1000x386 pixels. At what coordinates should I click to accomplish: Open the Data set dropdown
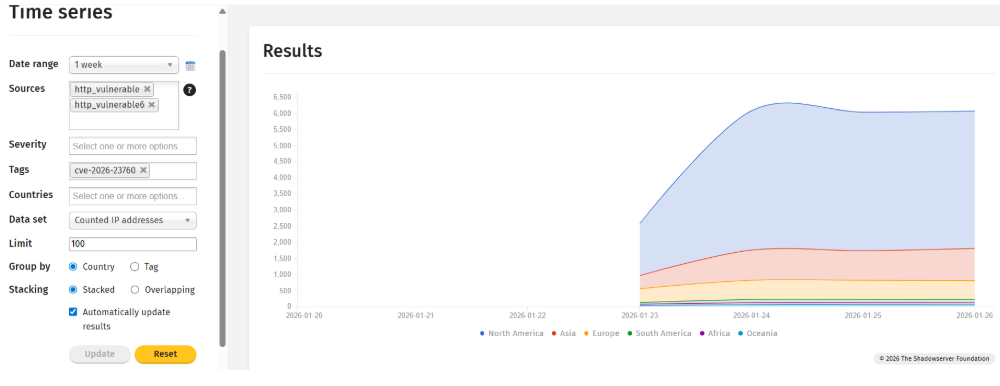click(x=133, y=220)
